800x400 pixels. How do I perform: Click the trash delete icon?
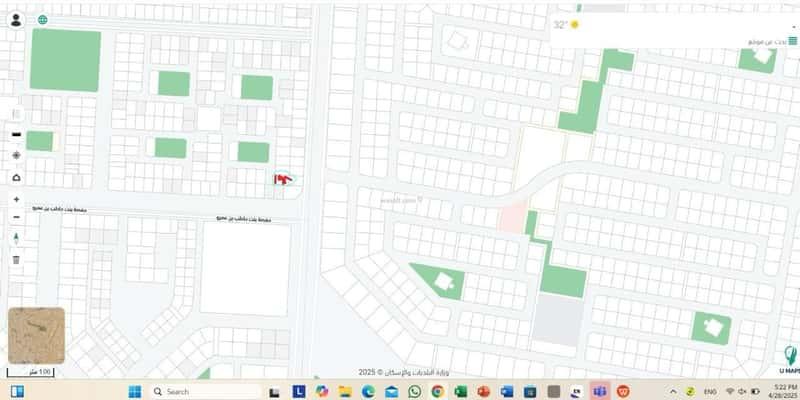(16, 260)
